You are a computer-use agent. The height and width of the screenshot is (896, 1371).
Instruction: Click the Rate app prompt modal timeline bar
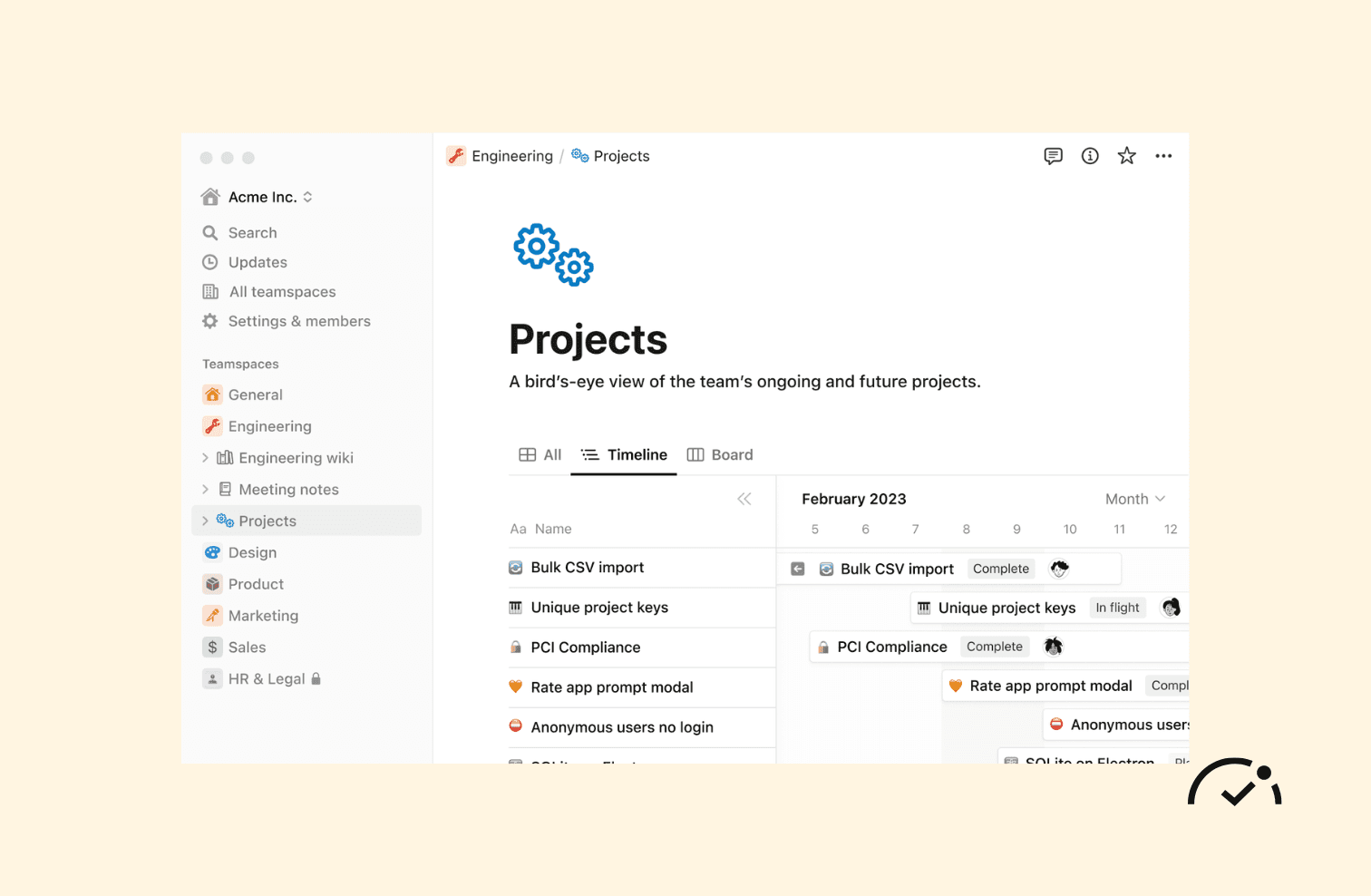(1065, 686)
